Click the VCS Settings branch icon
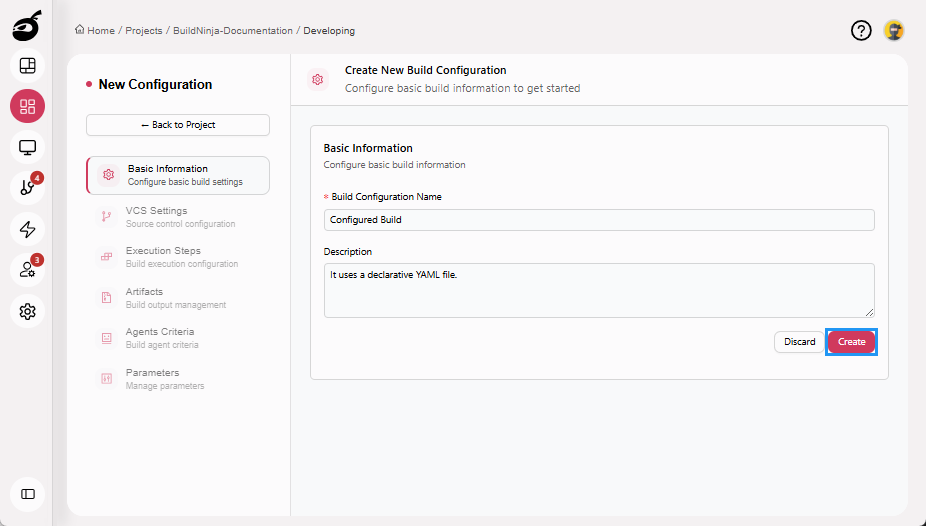926x526 pixels. 106,217
